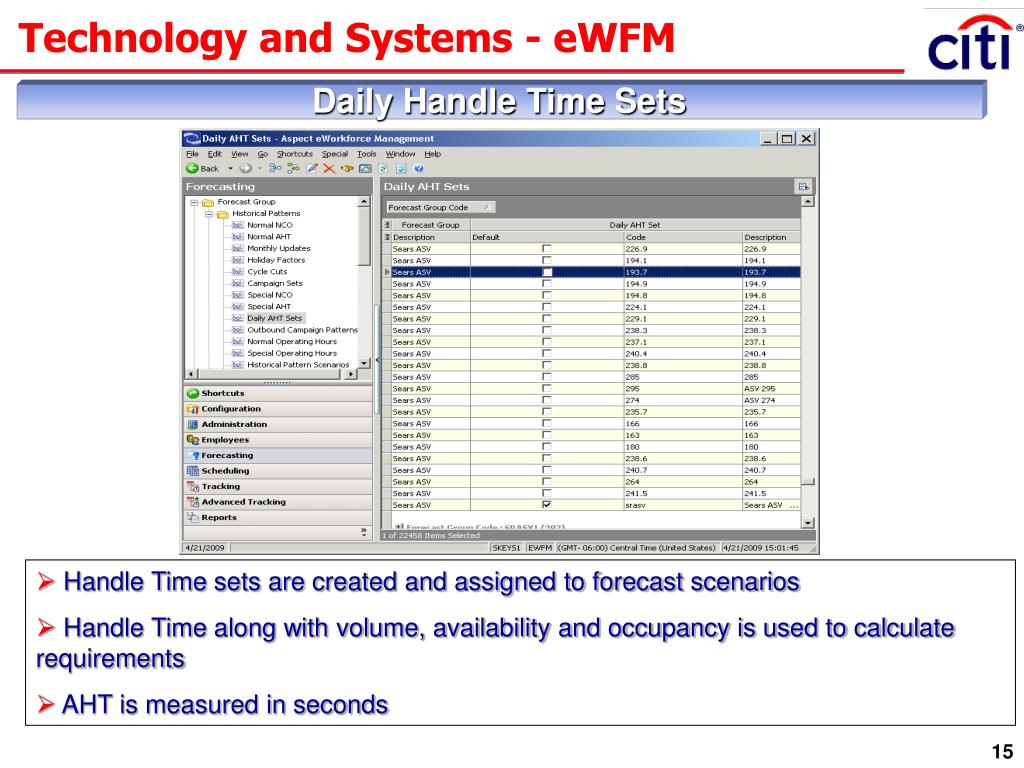
Task: Click the checkmark document toolbar icon
Action: coord(401,168)
